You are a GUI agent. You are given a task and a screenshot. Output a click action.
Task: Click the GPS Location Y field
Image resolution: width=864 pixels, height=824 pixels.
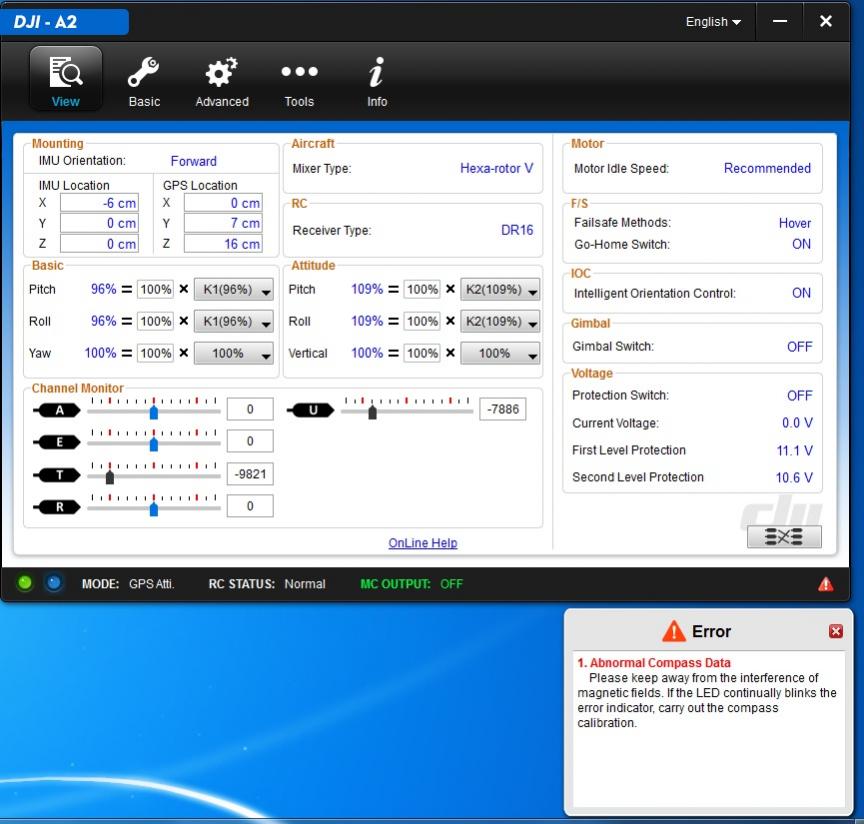point(223,223)
